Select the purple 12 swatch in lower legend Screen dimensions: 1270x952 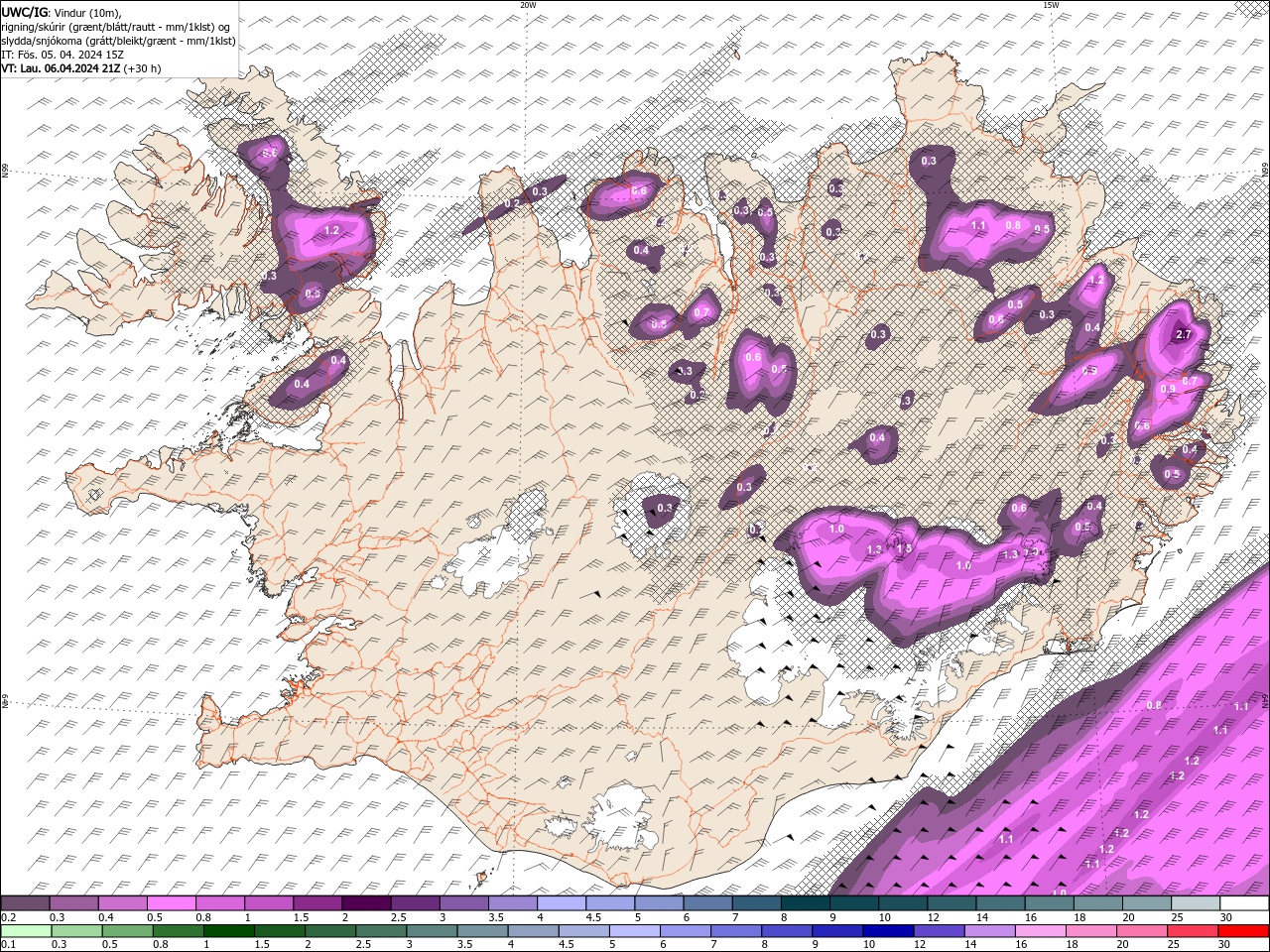pos(939,931)
